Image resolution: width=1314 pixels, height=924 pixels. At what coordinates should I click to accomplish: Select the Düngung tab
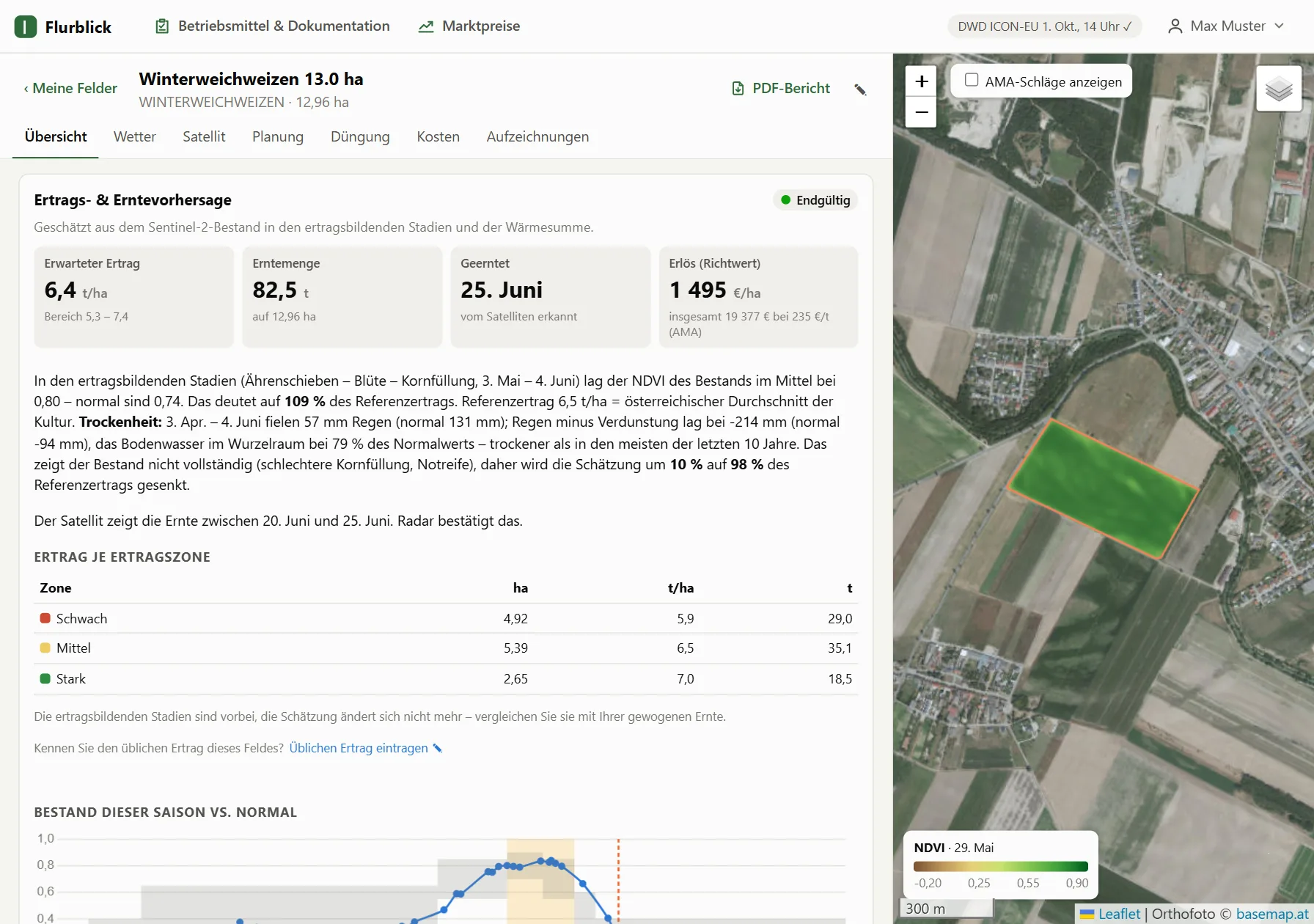(360, 137)
